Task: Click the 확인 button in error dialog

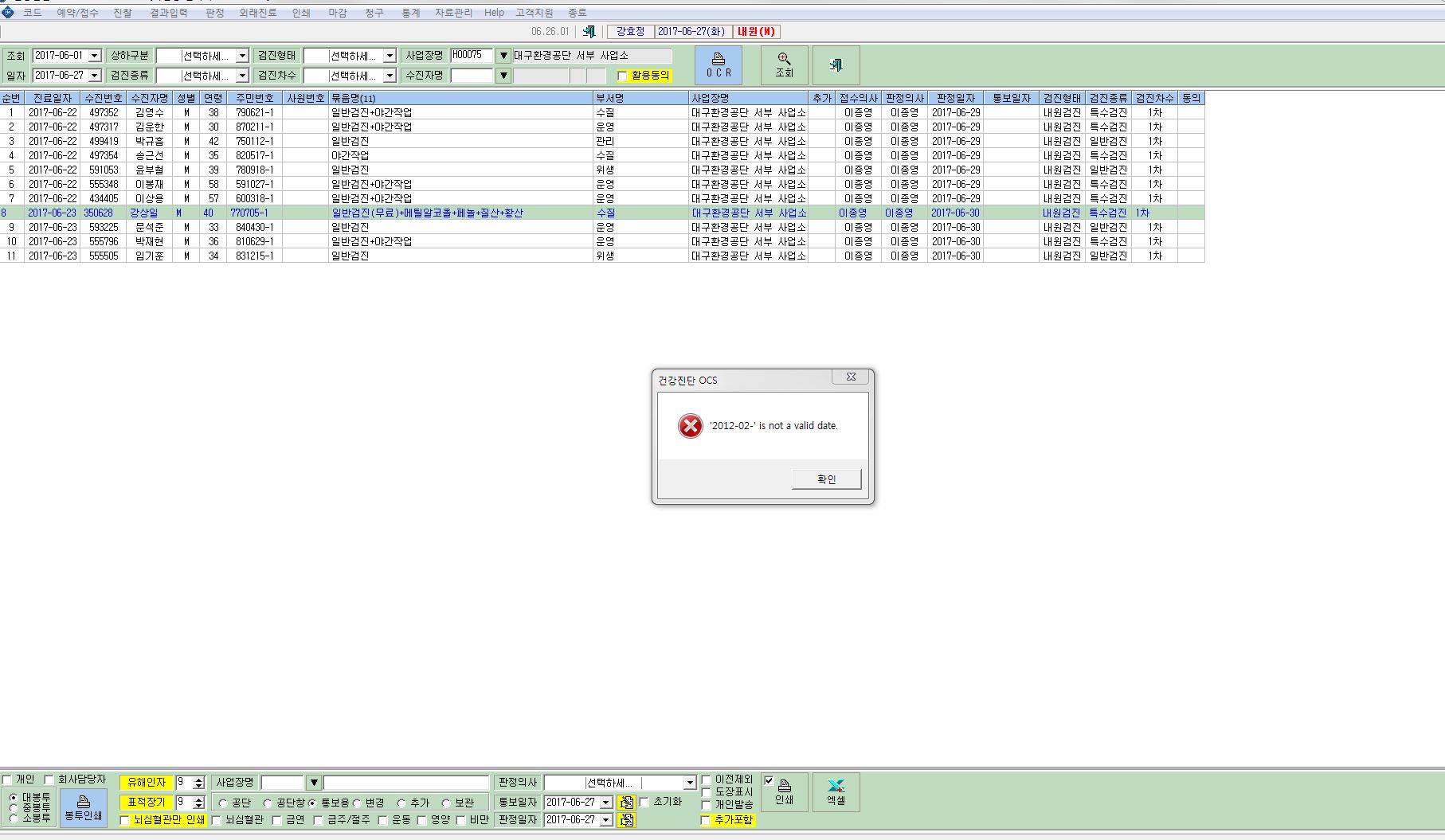Action: click(827, 479)
